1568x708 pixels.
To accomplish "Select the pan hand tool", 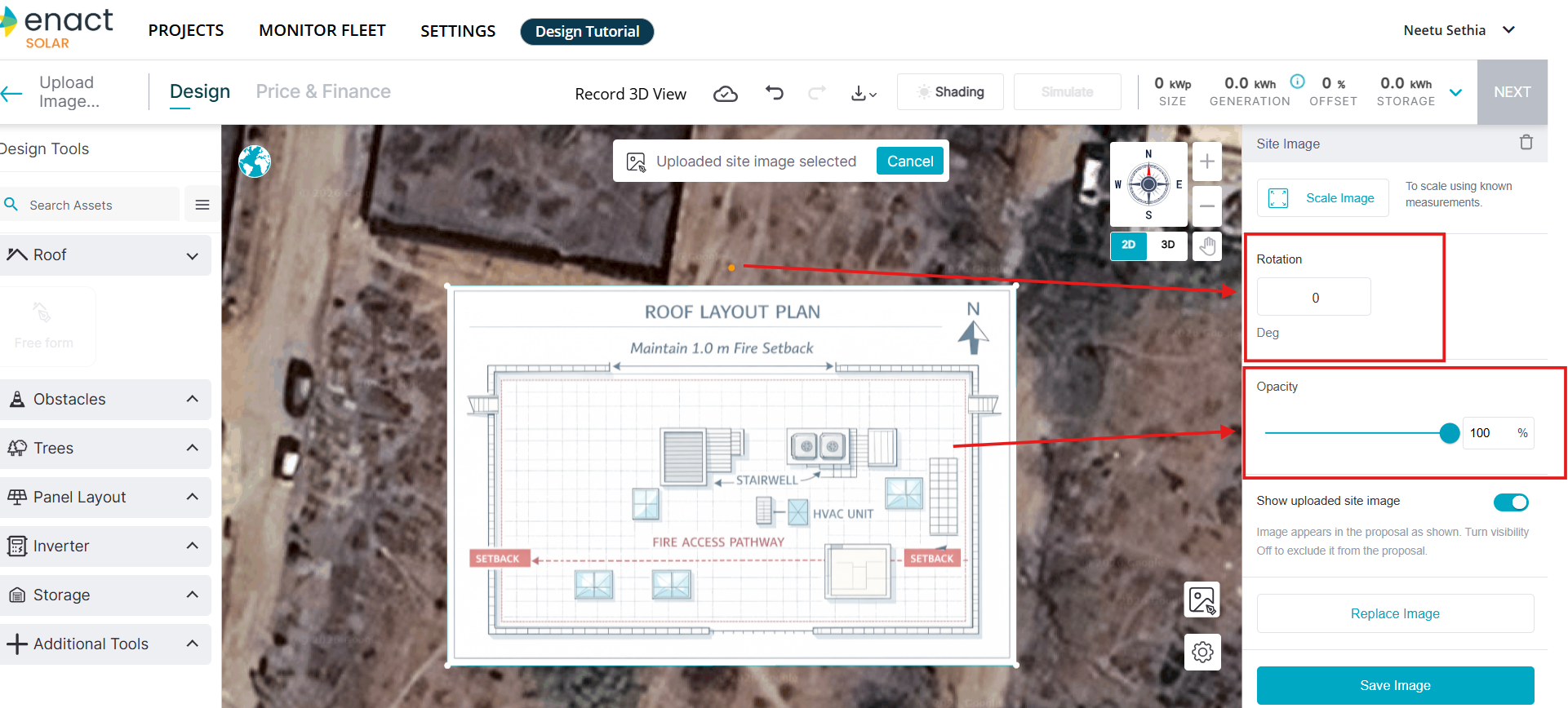I will [1206, 246].
